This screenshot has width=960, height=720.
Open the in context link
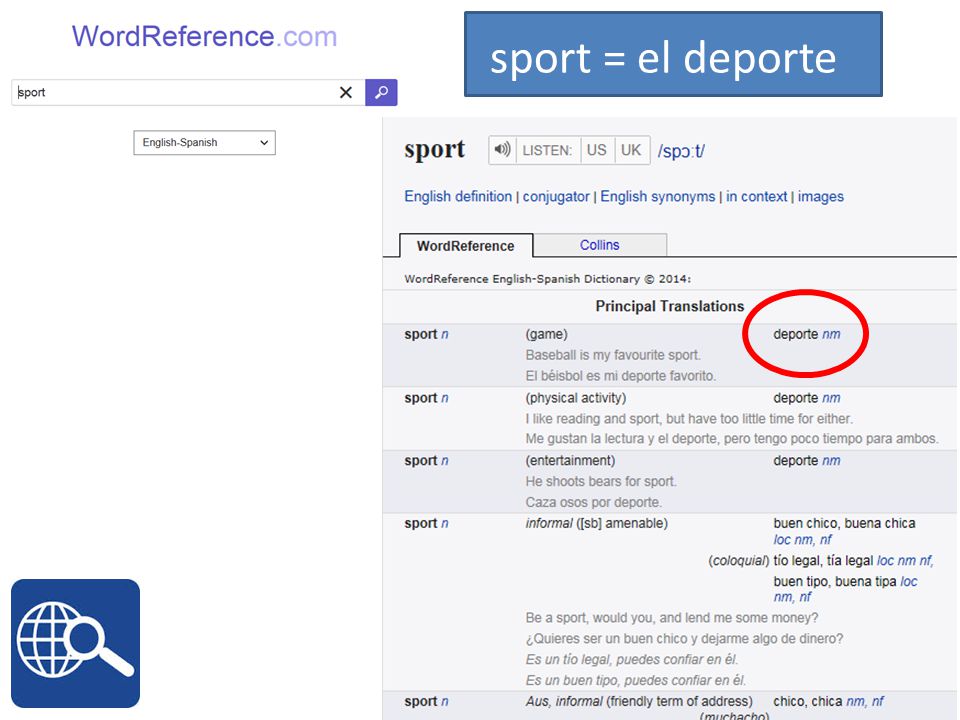tap(757, 197)
